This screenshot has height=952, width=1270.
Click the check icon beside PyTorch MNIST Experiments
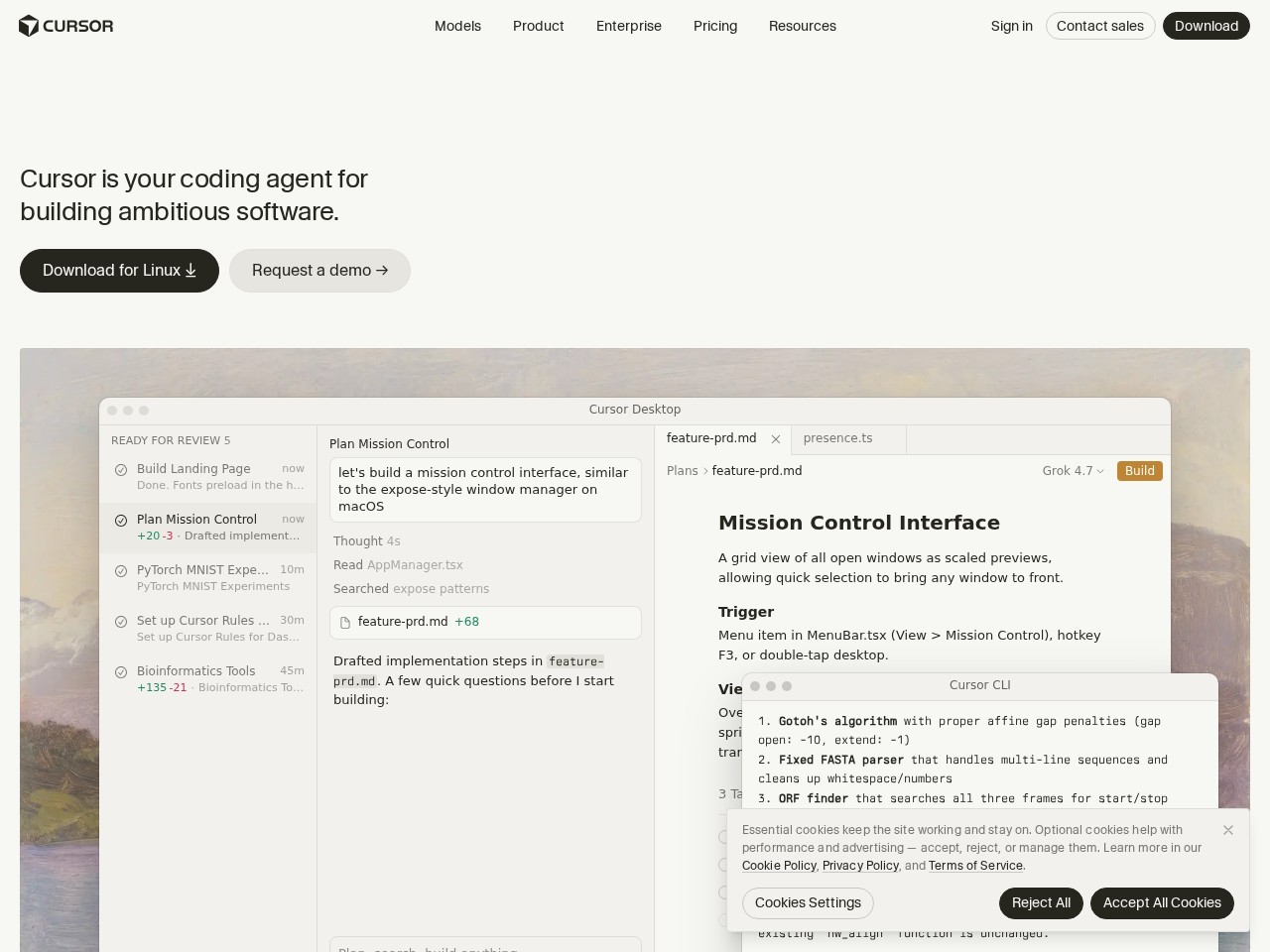point(121,571)
